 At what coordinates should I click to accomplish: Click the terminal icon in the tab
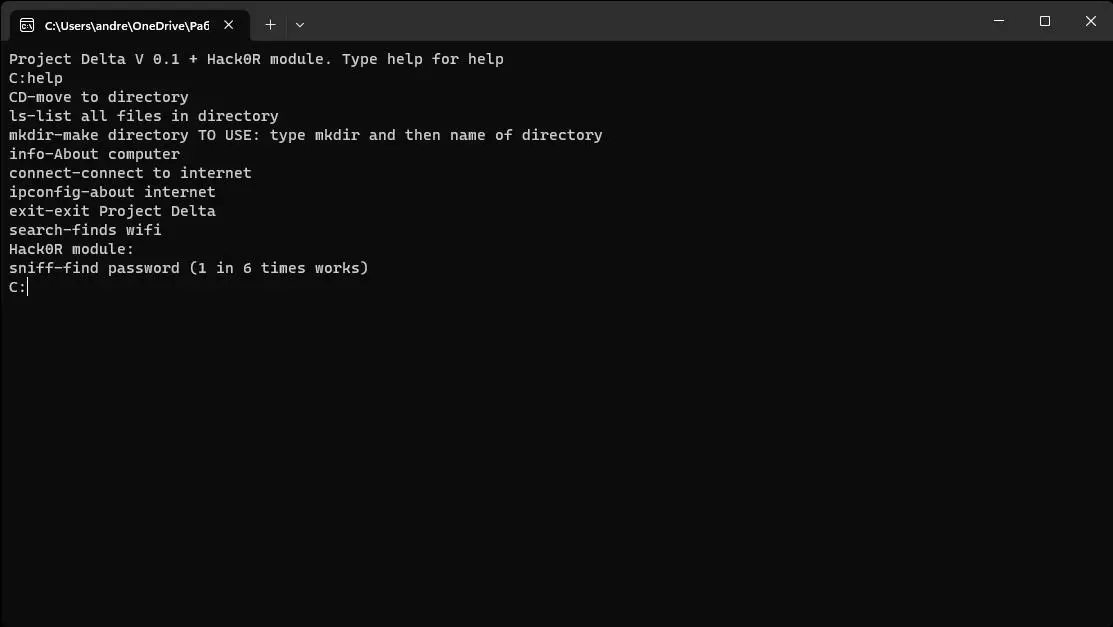click(27, 25)
